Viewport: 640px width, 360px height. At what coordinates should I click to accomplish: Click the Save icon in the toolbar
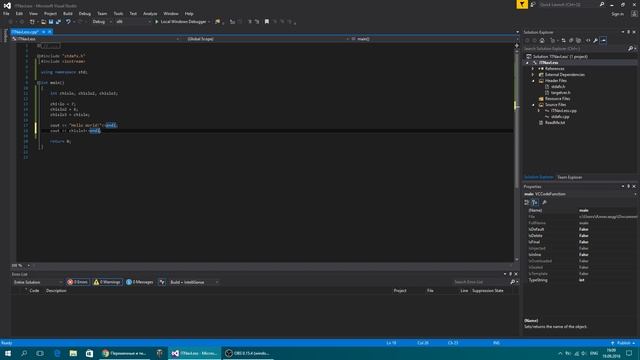pos(51,22)
